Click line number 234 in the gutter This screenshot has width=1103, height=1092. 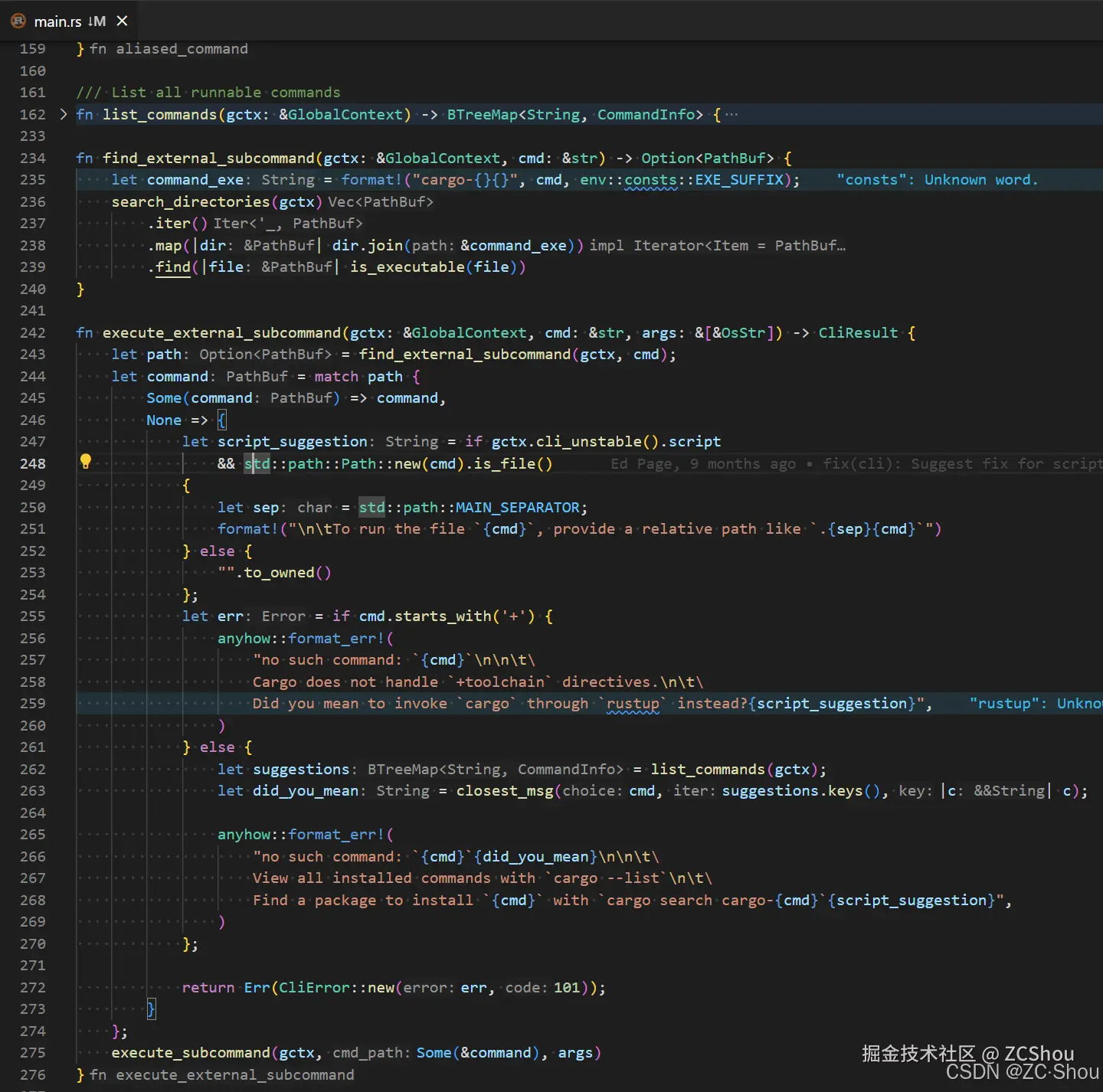(33, 158)
